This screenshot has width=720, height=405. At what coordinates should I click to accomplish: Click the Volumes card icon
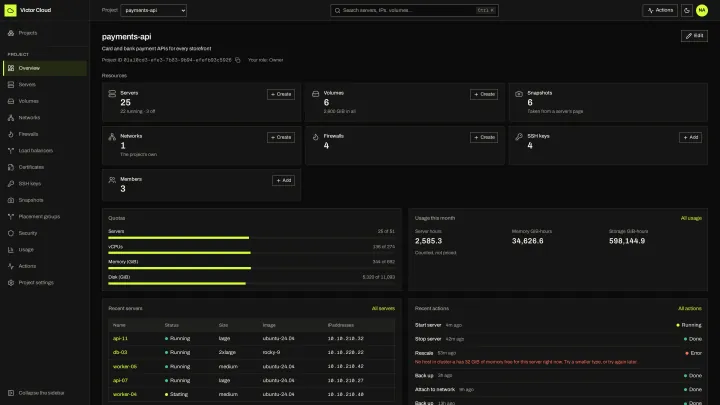coord(315,94)
